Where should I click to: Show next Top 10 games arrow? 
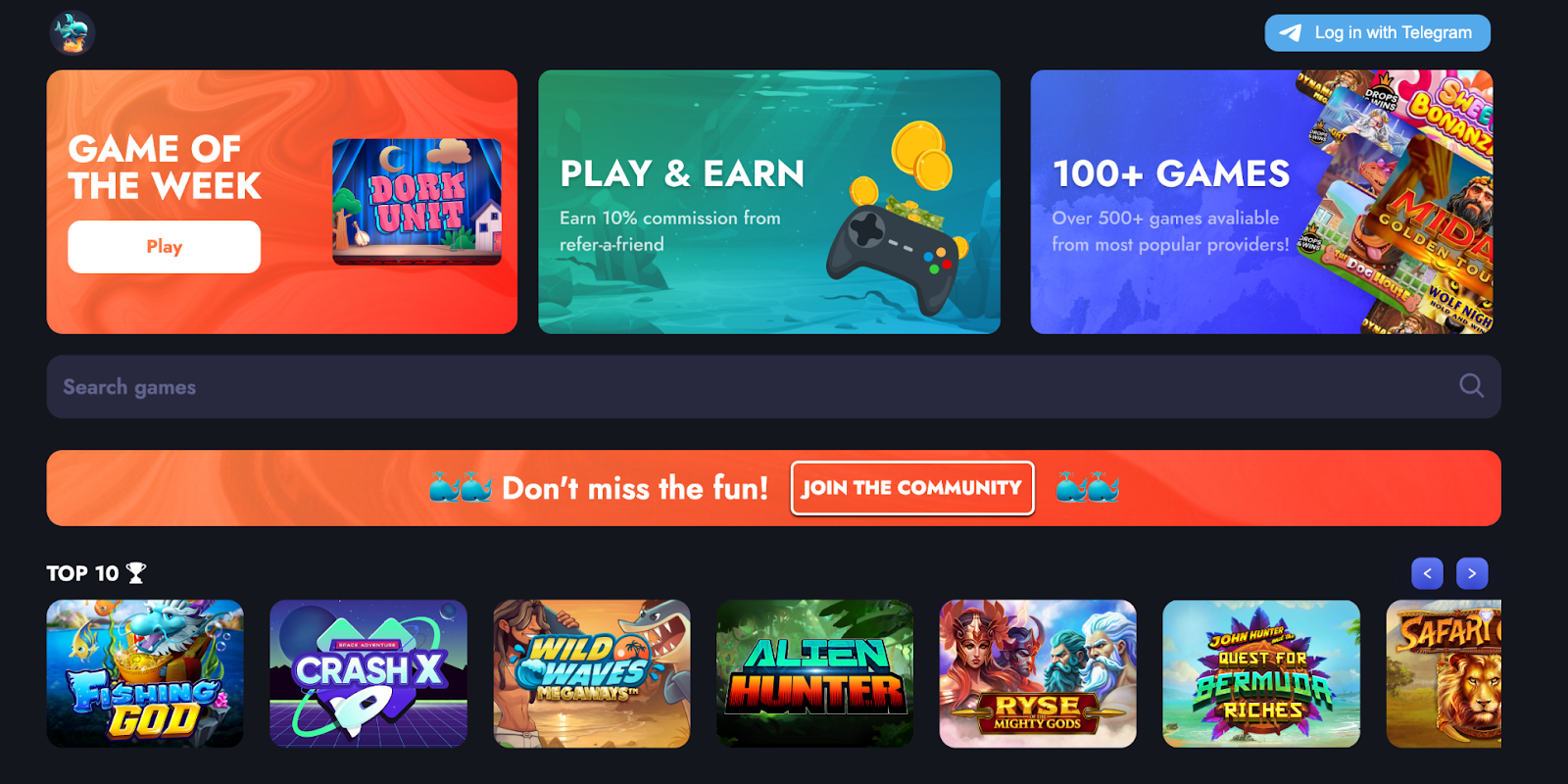point(1472,573)
